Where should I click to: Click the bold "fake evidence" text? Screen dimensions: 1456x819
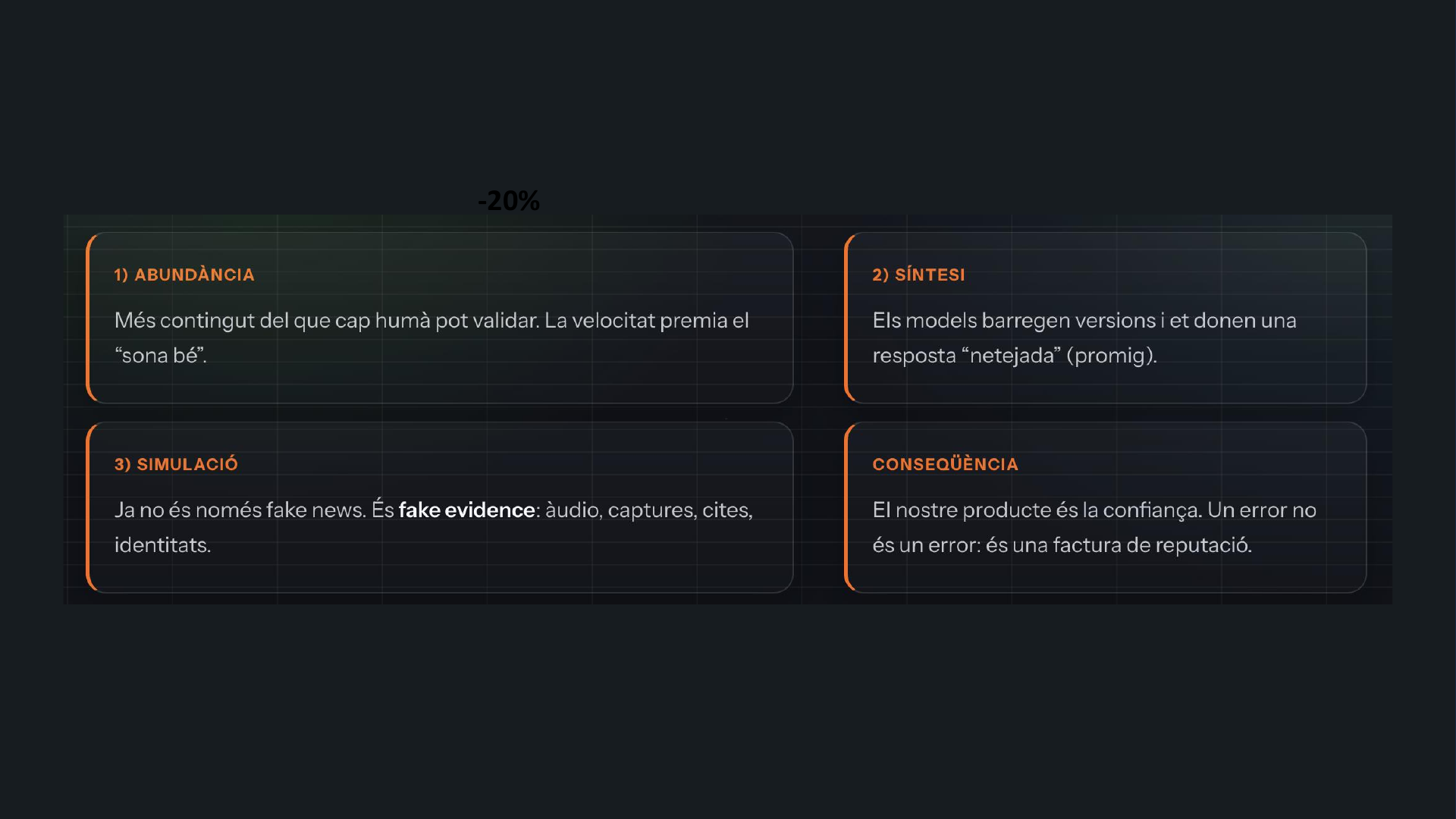pyautogui.click(x=467, y=510)
